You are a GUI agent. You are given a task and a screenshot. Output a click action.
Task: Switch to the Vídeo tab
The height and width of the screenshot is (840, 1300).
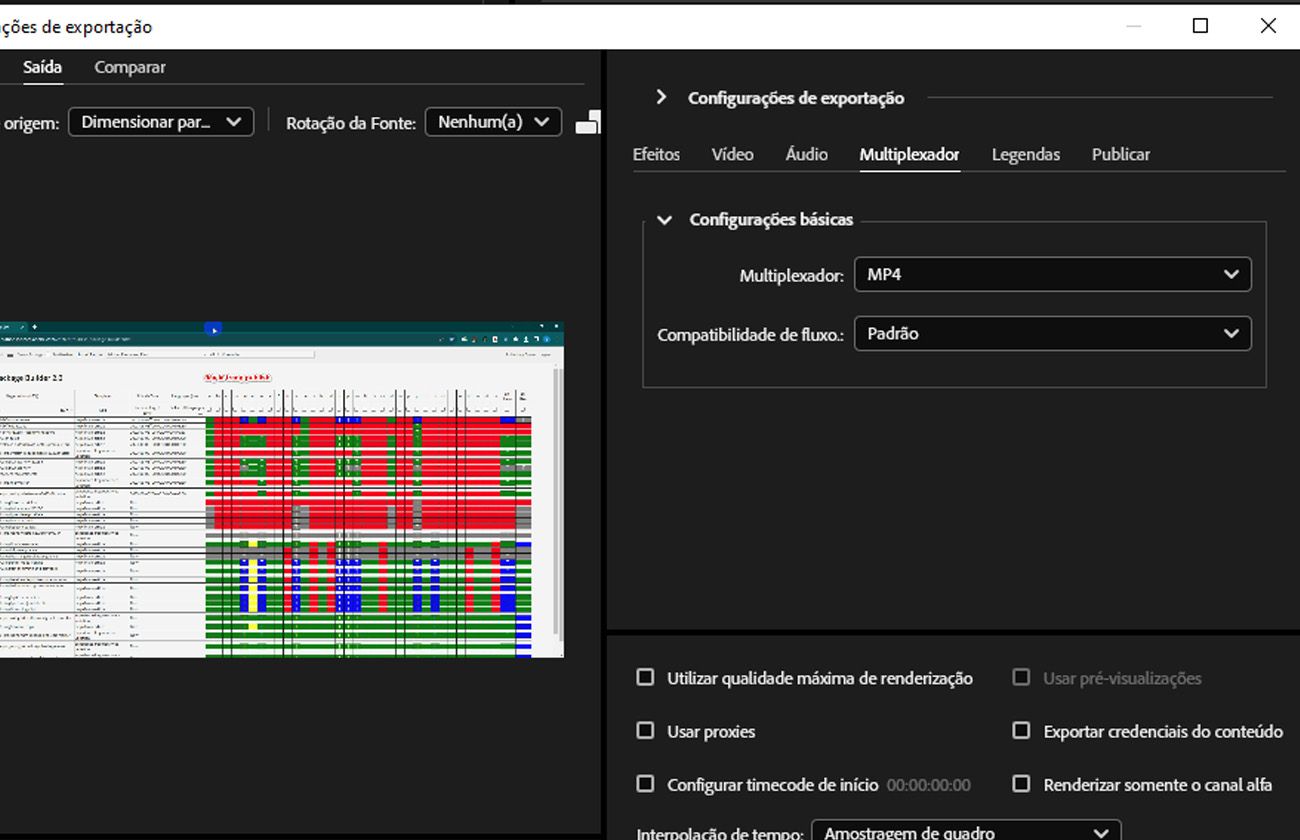731,154
